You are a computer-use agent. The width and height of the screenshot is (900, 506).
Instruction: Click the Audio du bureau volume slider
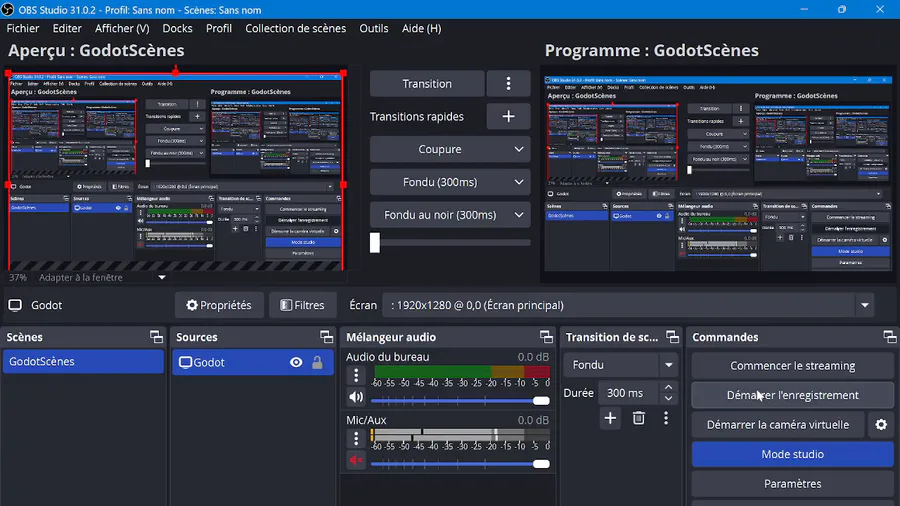click(460, 400)
